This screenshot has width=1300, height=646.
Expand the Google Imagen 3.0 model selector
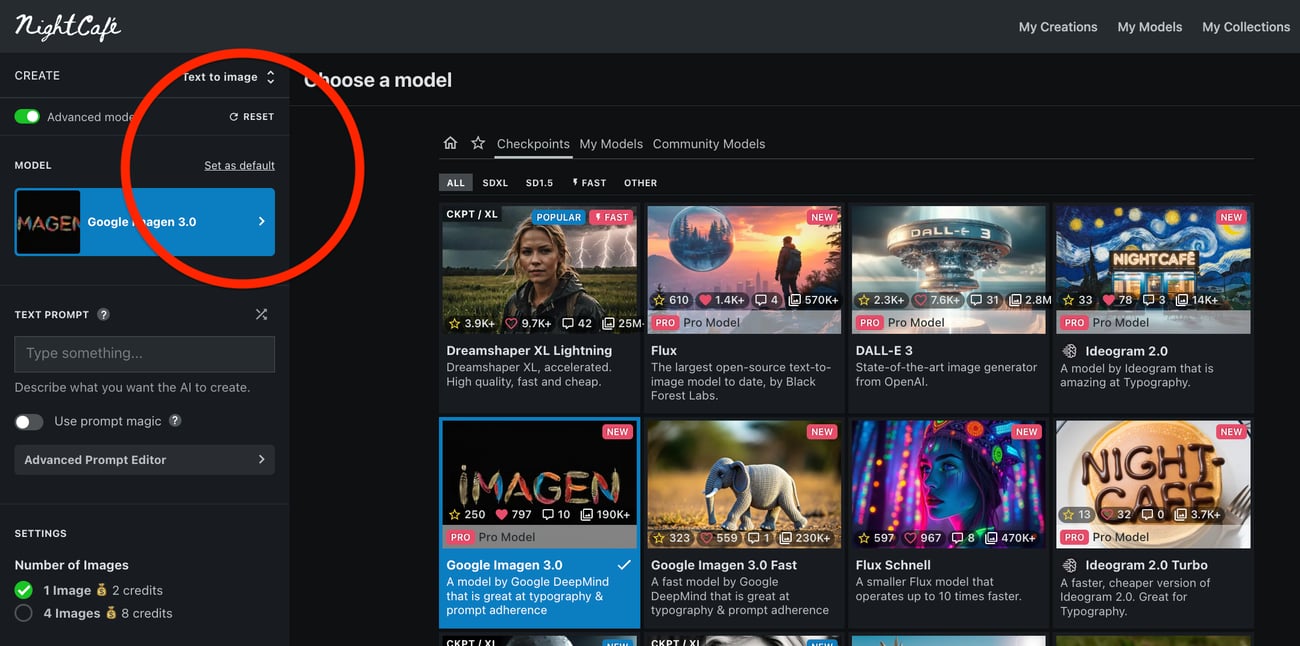145,222
